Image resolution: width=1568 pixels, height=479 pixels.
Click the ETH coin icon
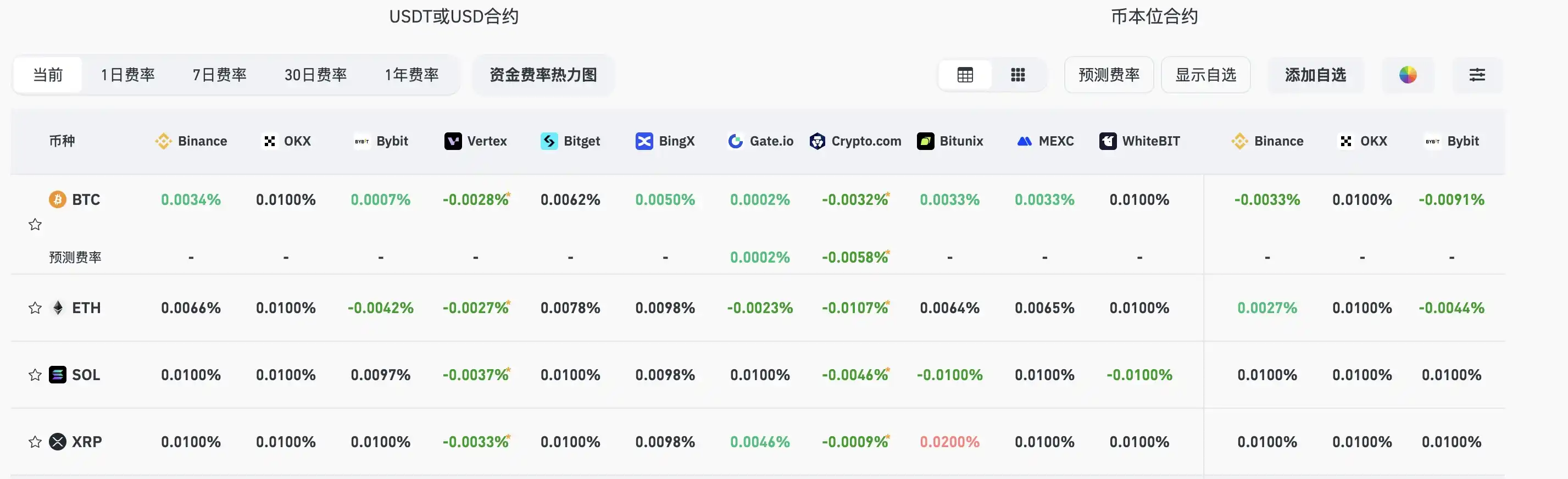(58, 308)
